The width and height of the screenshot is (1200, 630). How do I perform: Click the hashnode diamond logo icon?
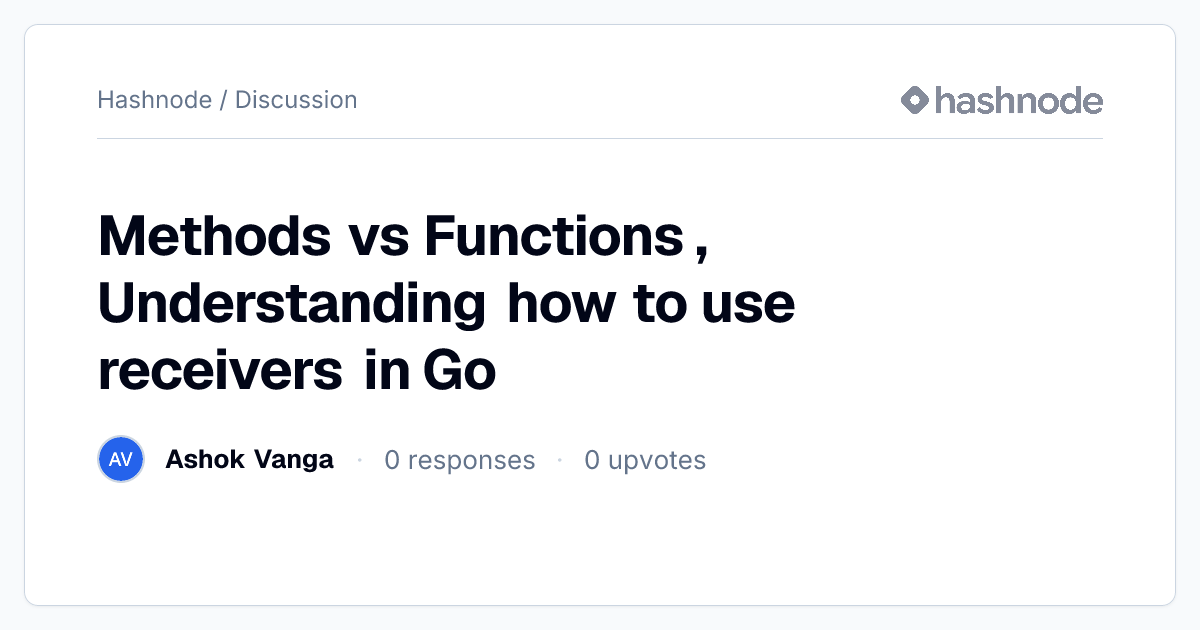pos(915,100)
